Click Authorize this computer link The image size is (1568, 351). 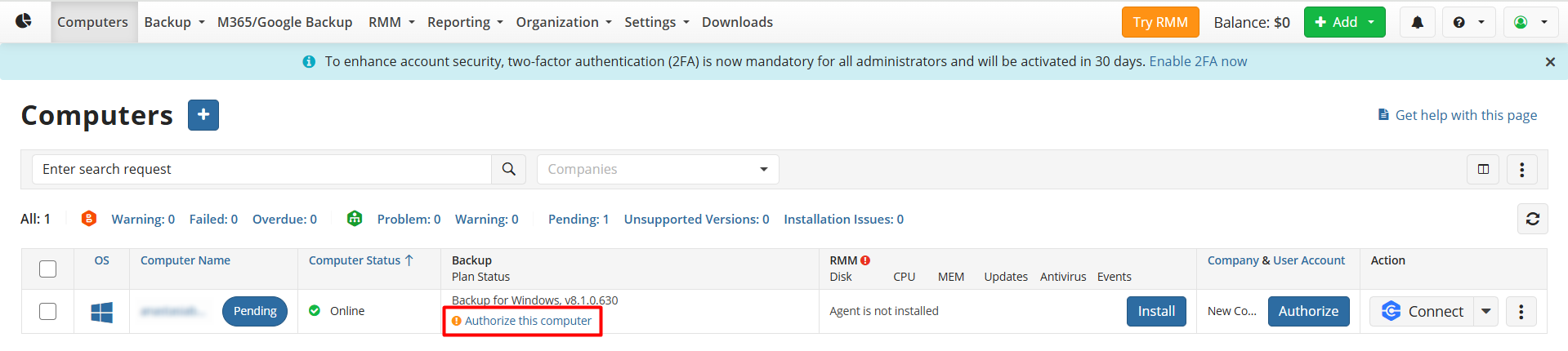tap(528, 321)
